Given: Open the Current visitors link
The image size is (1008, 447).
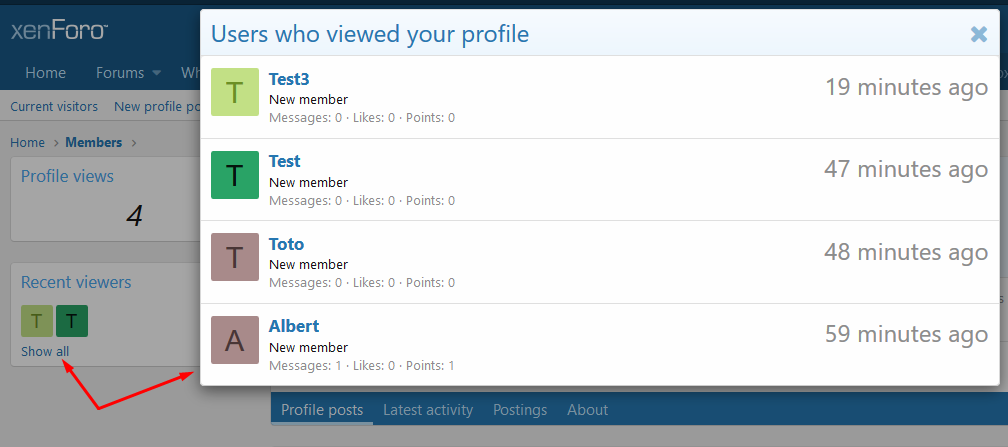Looking at the screenshot, I should click(54, 107).
